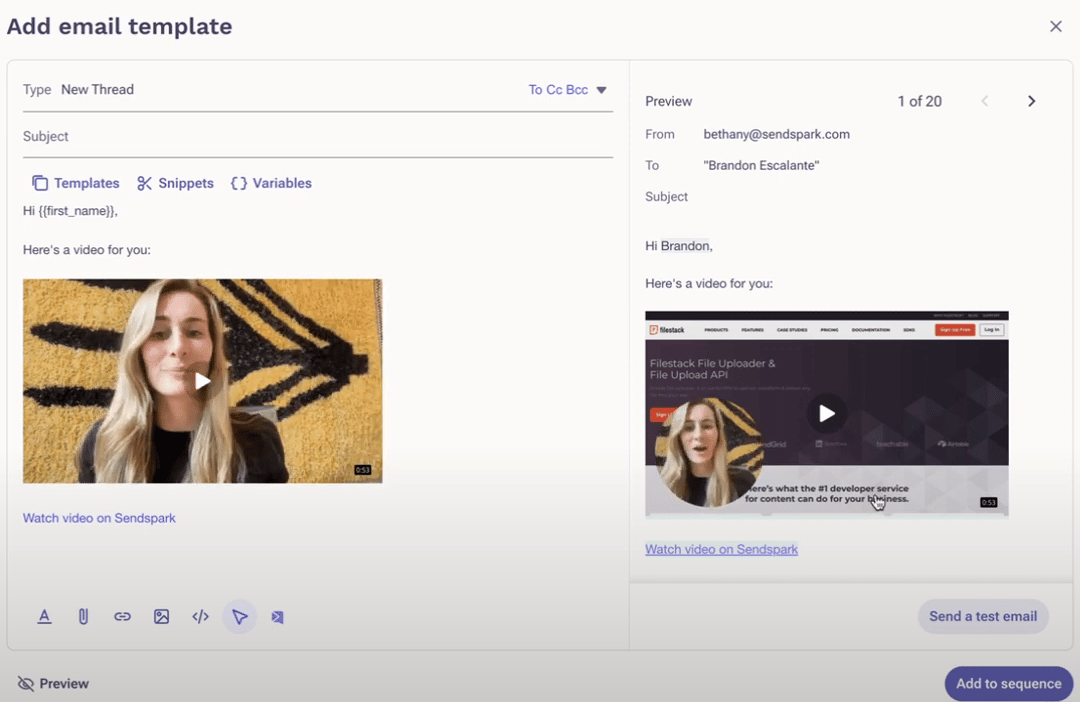
Task: Open the Variables menu
Action: (x=271, y=183)
